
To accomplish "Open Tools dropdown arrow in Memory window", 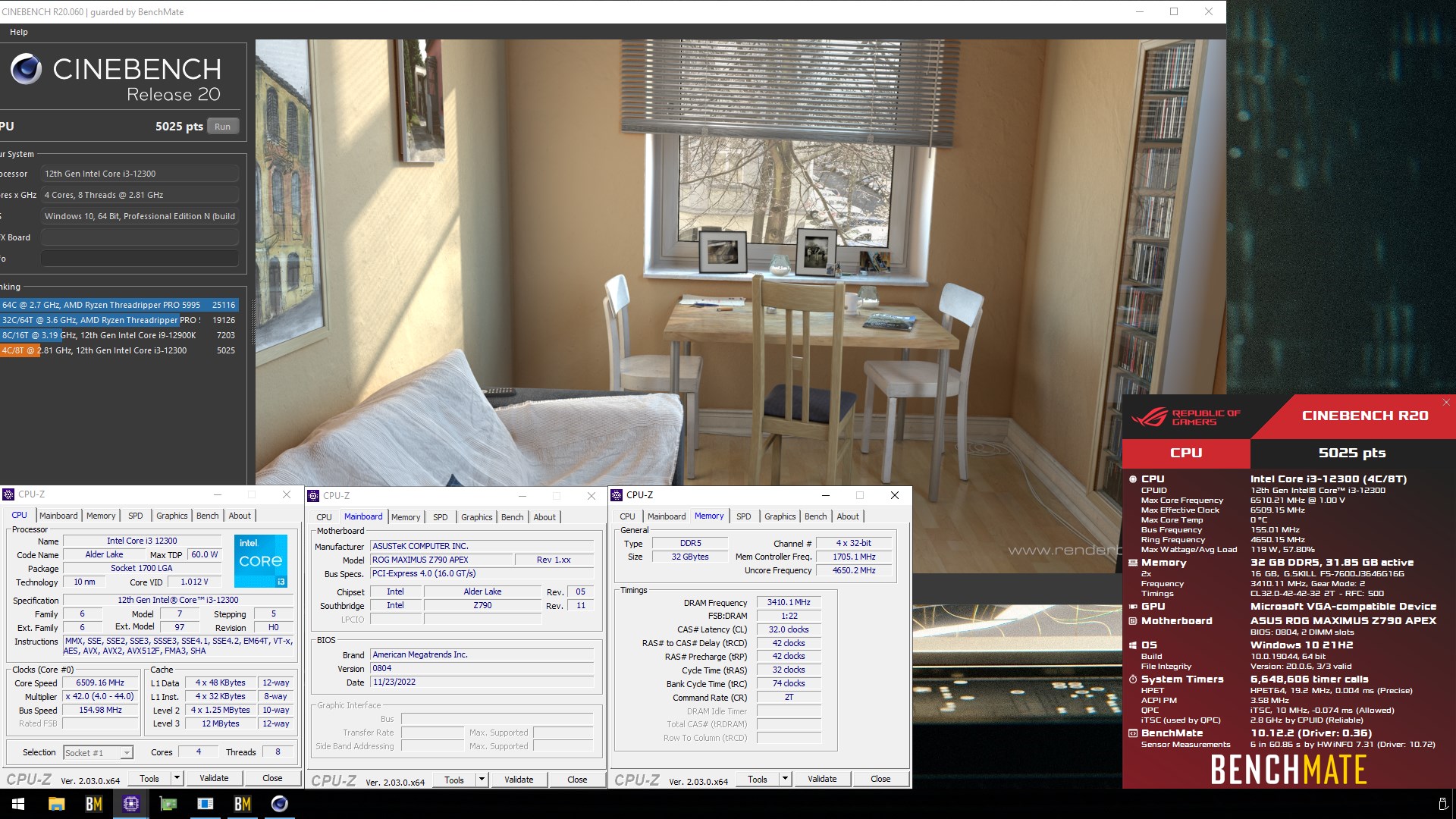I will 785,779.
